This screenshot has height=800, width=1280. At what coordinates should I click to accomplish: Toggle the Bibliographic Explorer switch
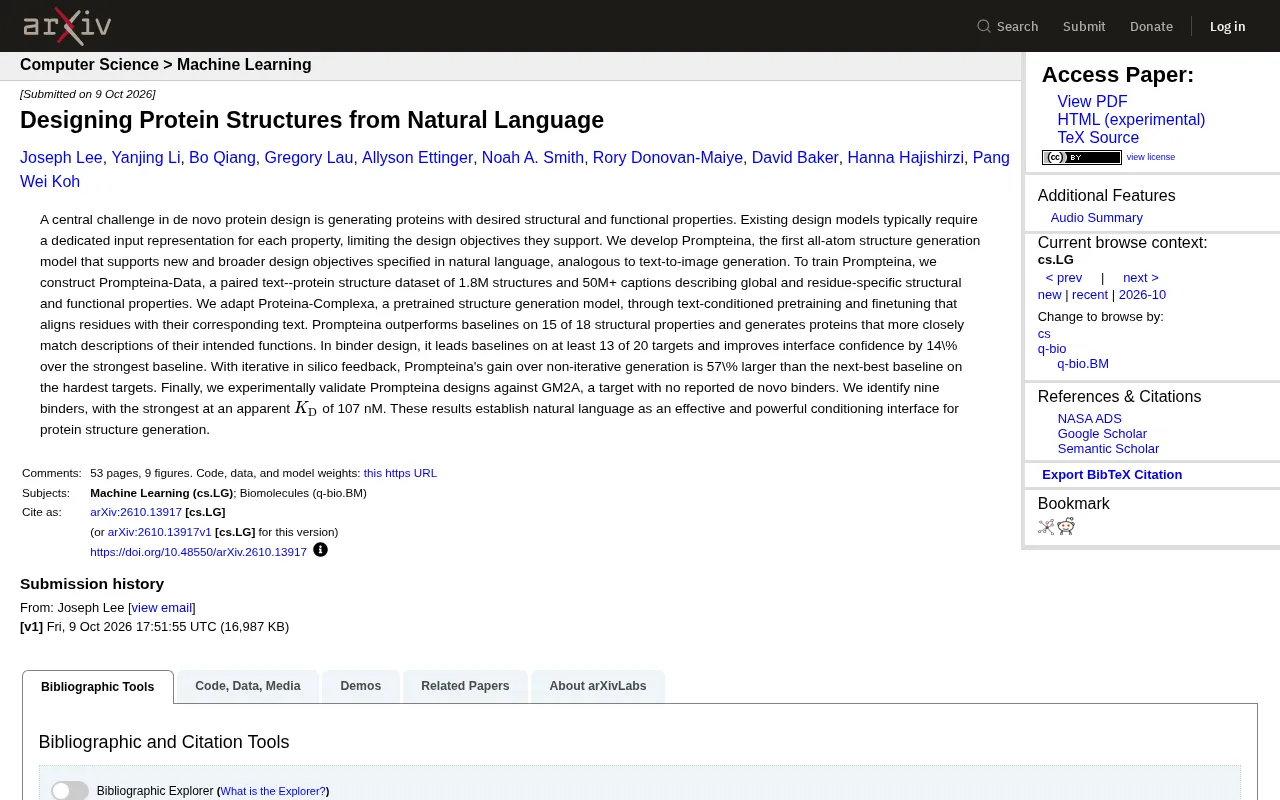coord(70,791)
